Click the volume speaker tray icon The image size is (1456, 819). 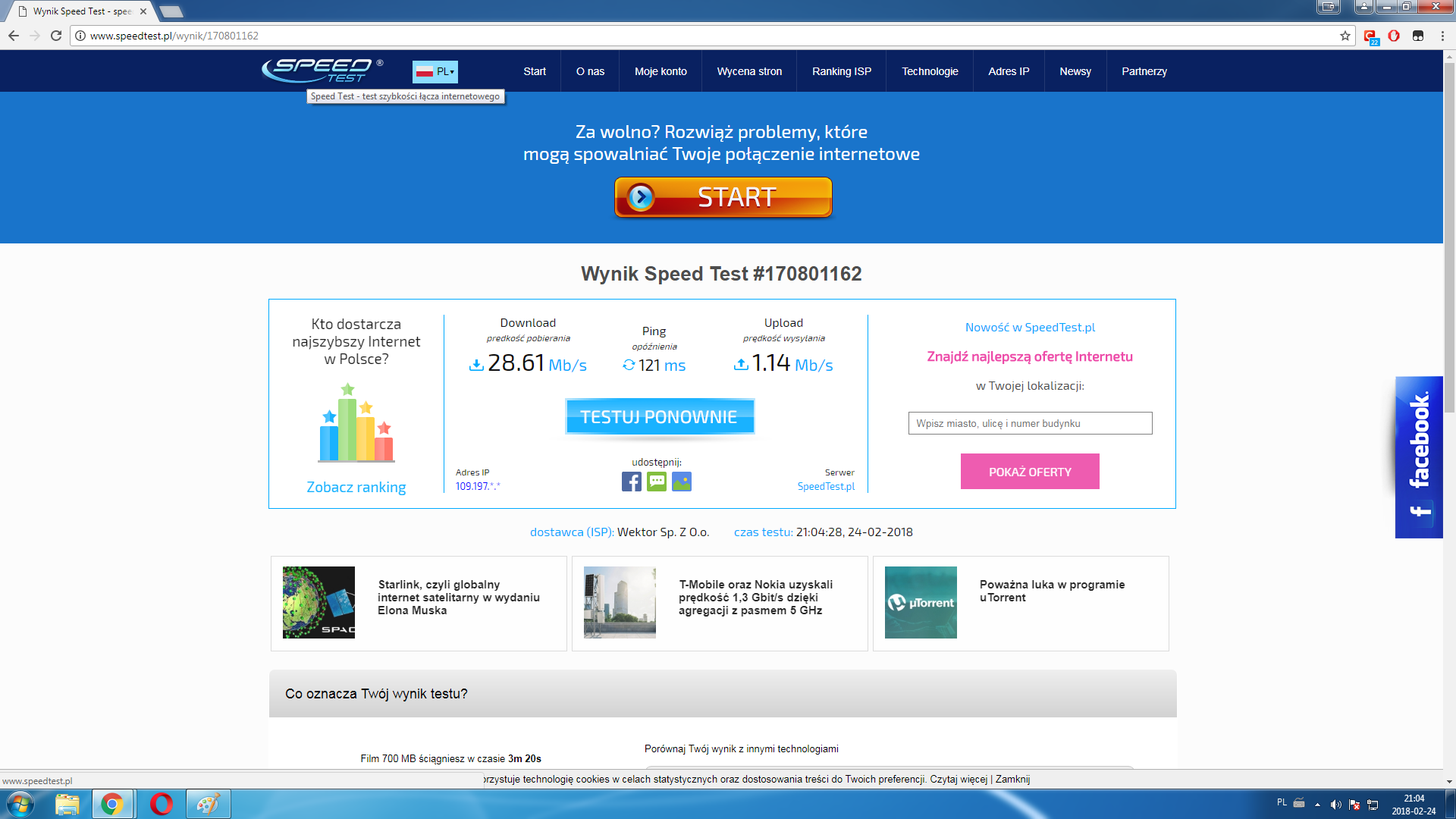click(1335, 805)
